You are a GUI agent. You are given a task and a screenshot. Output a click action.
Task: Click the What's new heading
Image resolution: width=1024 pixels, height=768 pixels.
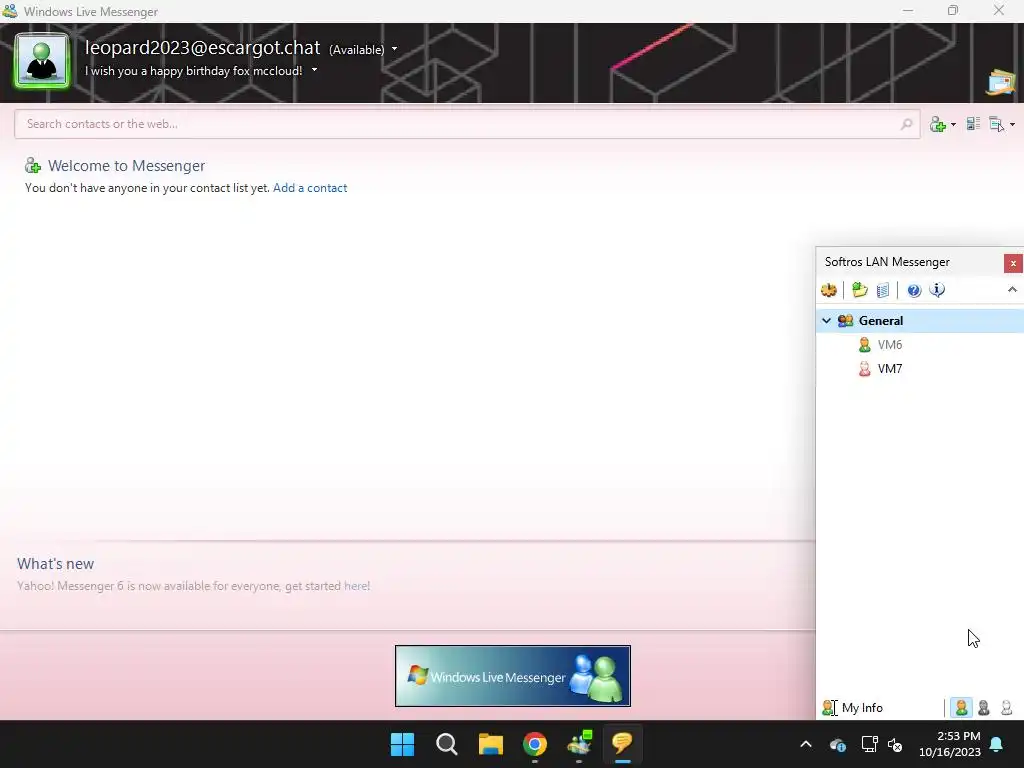[x=56, y=564]
